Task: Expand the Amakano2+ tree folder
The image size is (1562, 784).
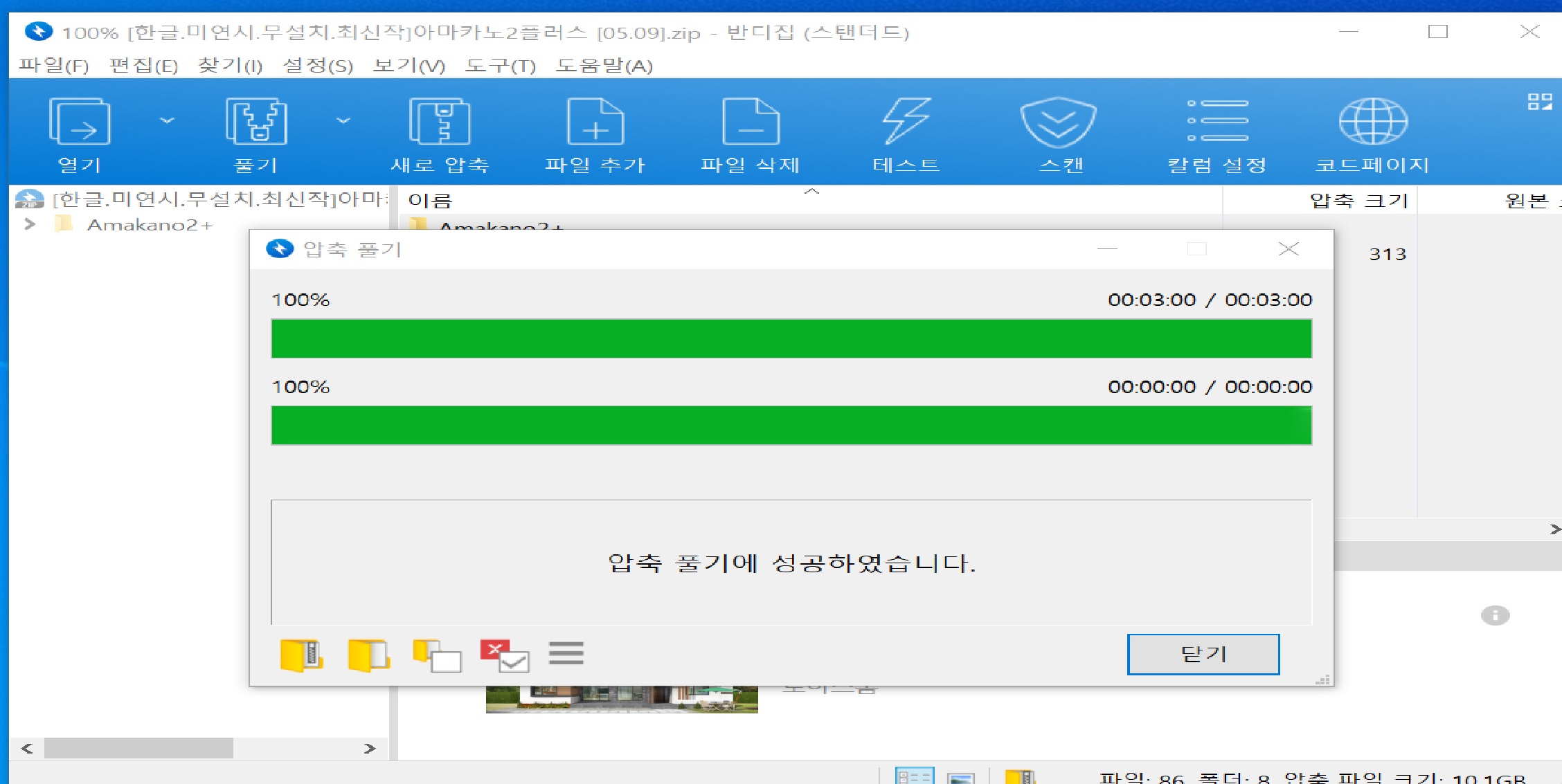Action: coord(30,224)
